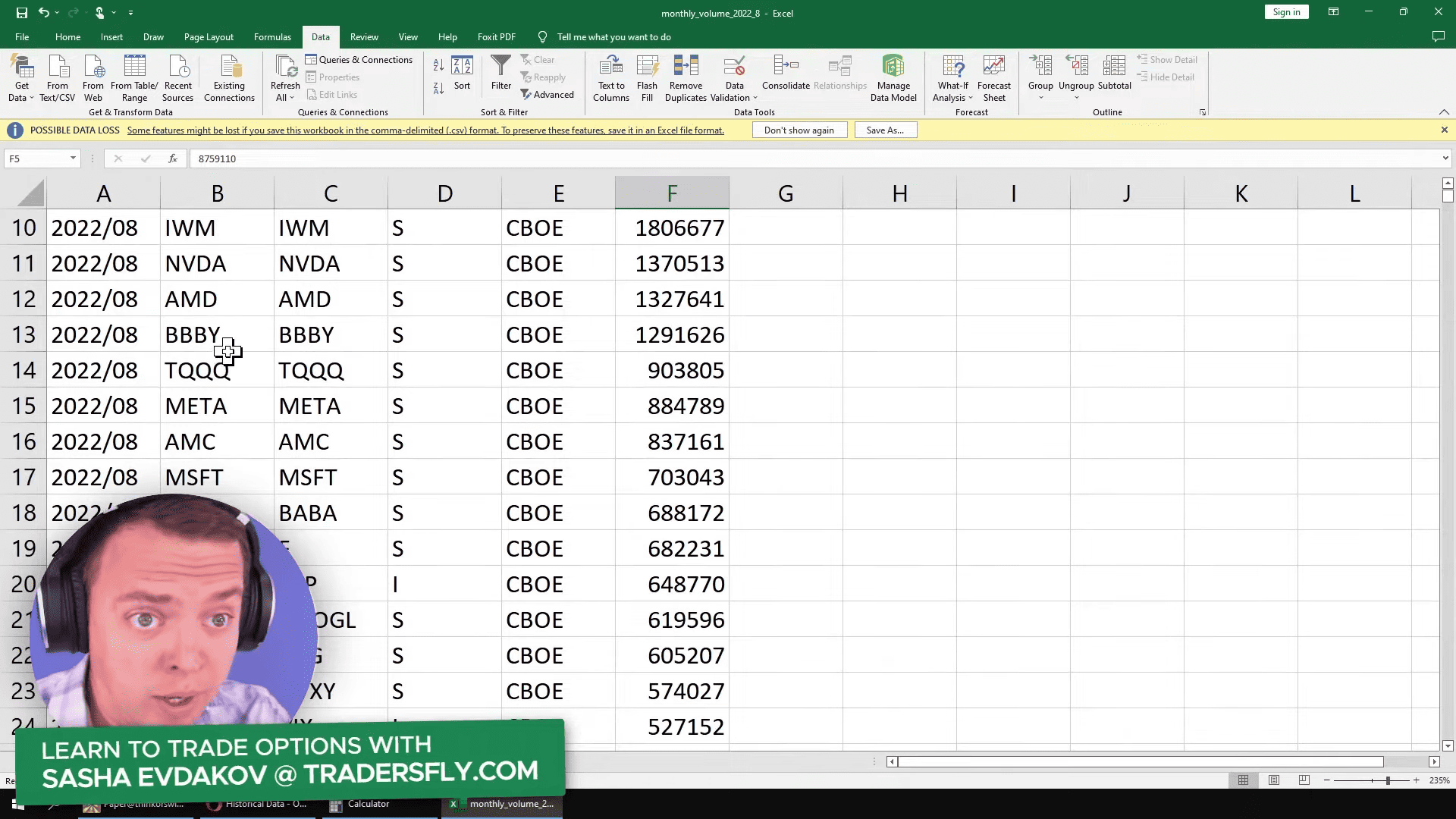Open Existing Connections
This screenshot has width=1456, height=819.
point(229,78)
